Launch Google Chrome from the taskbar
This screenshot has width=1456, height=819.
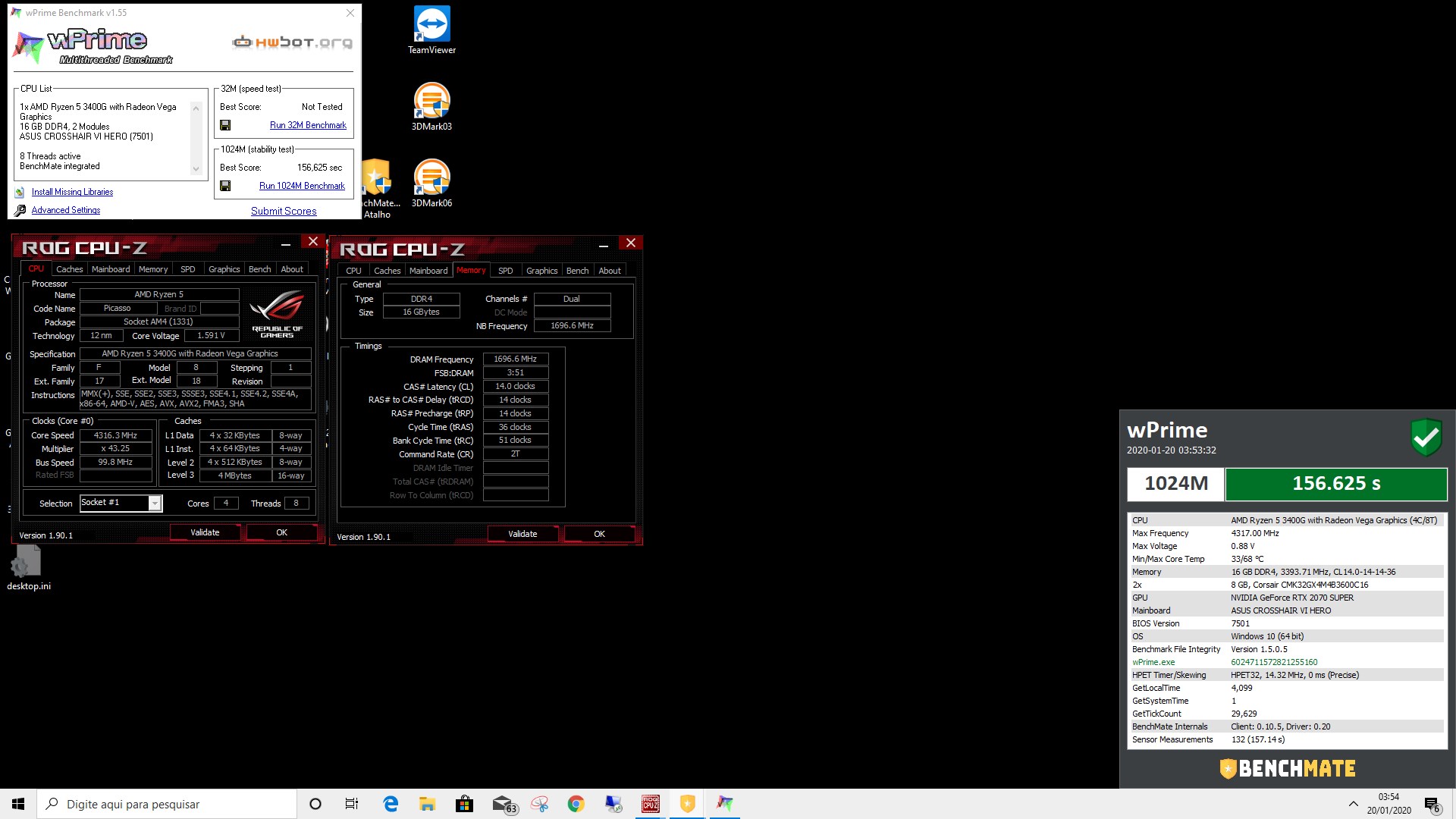coord(576,804)
